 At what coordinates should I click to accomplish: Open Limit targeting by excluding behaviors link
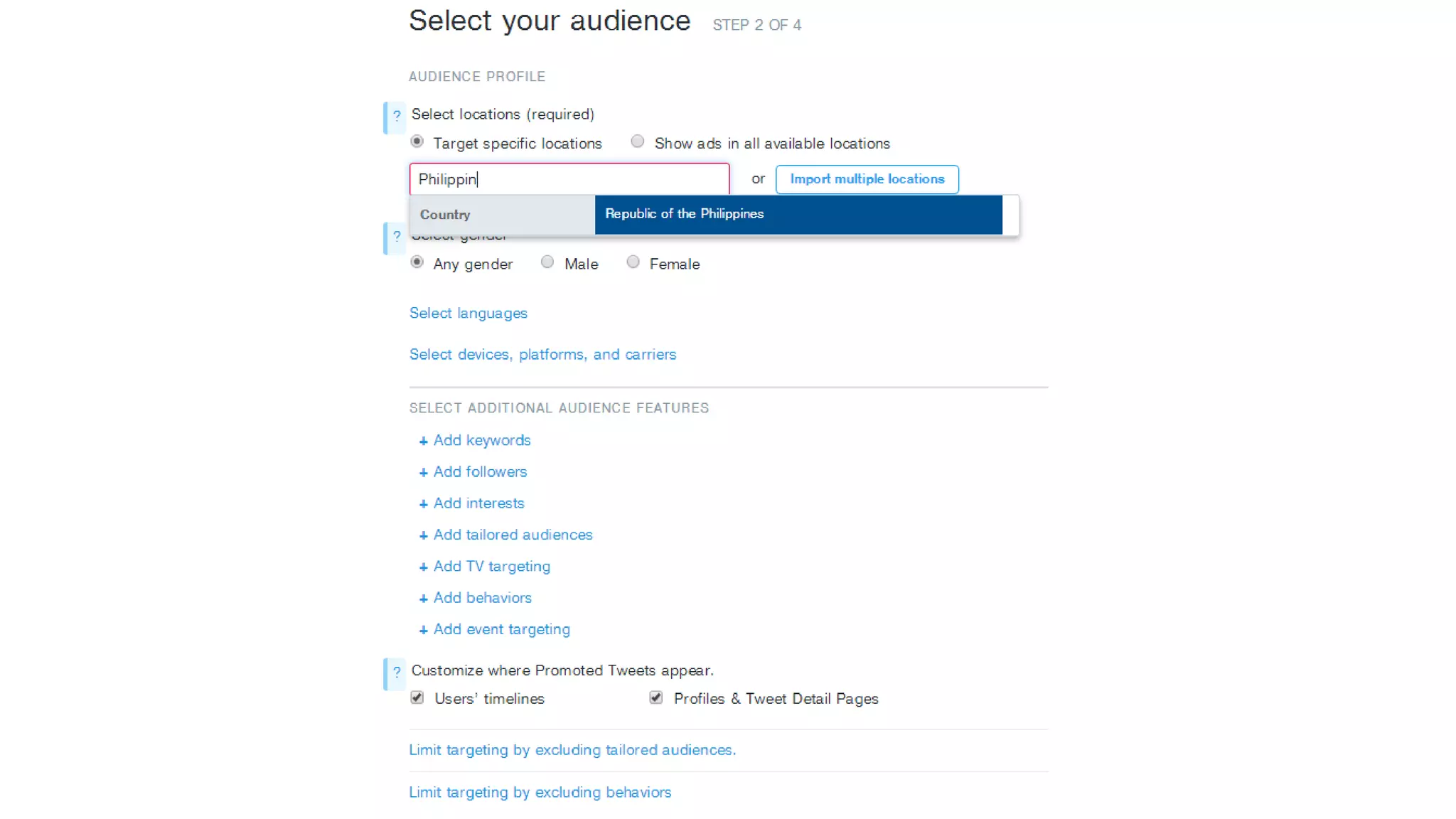click(540, 793)
